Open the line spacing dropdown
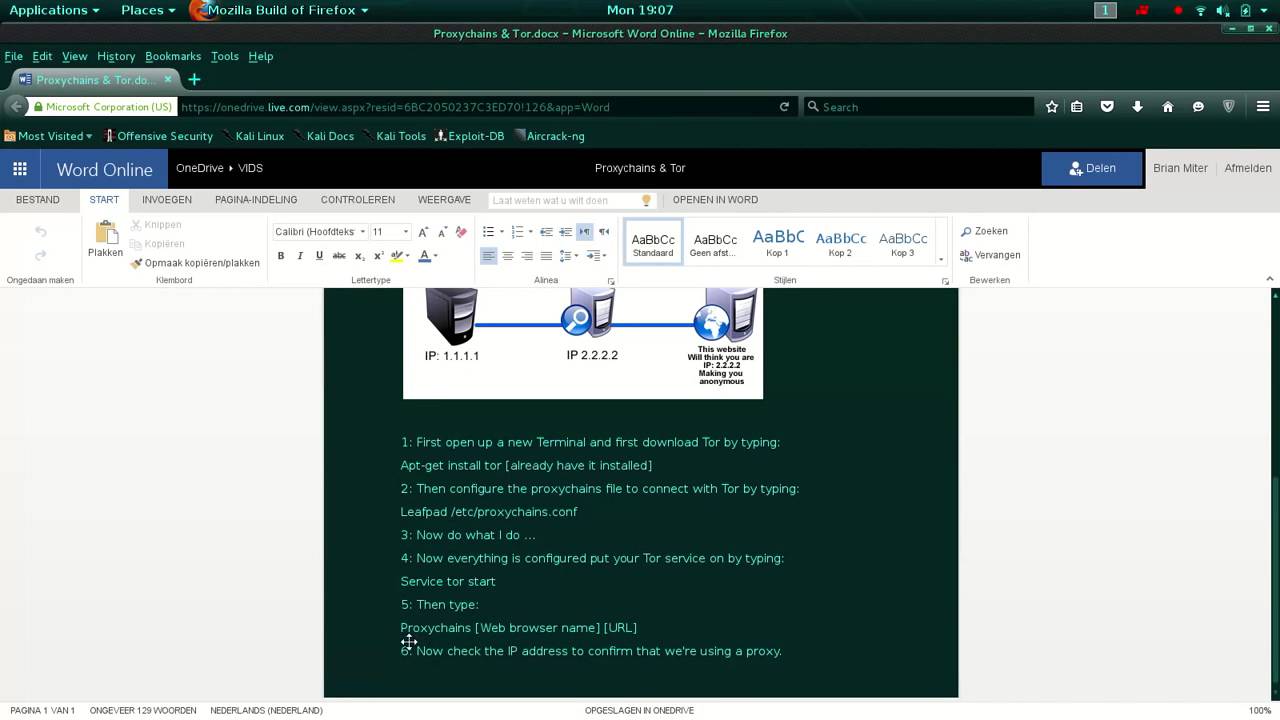The height and width of the screenshot is (720, 1280). [568, 256]
